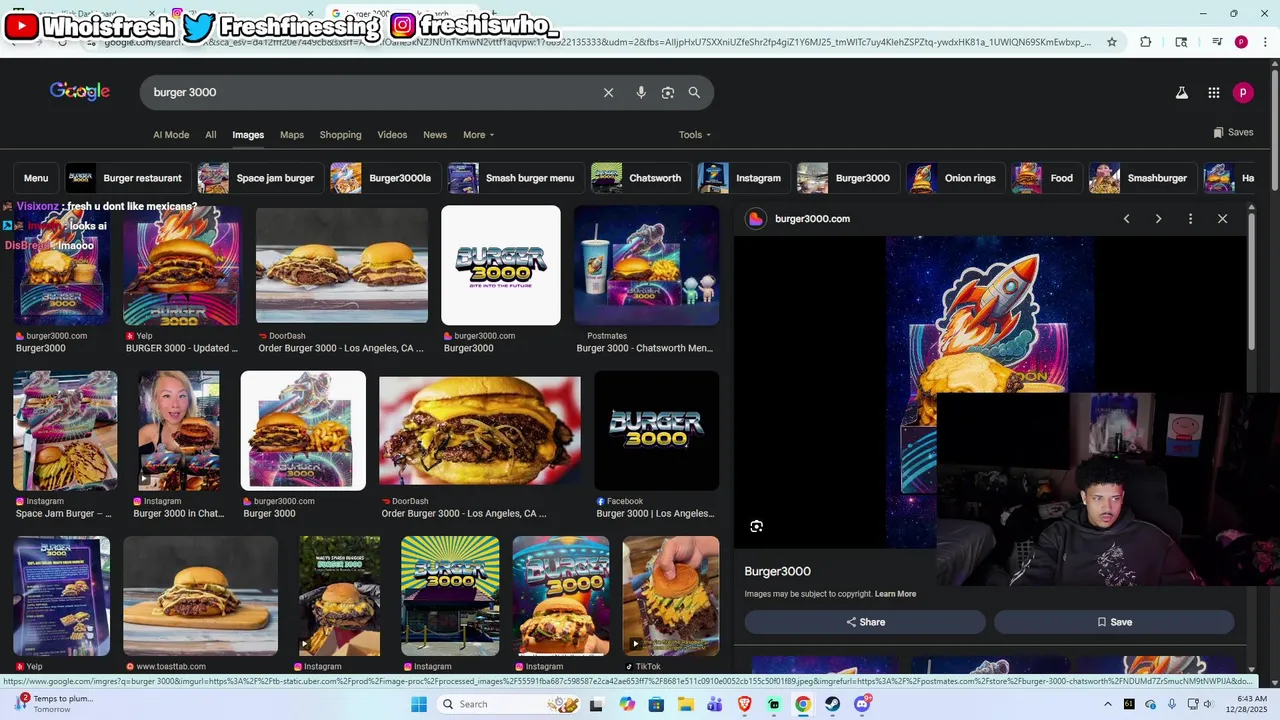Switch to Videos tab
Screen dimensions: 1280x720
392,135
